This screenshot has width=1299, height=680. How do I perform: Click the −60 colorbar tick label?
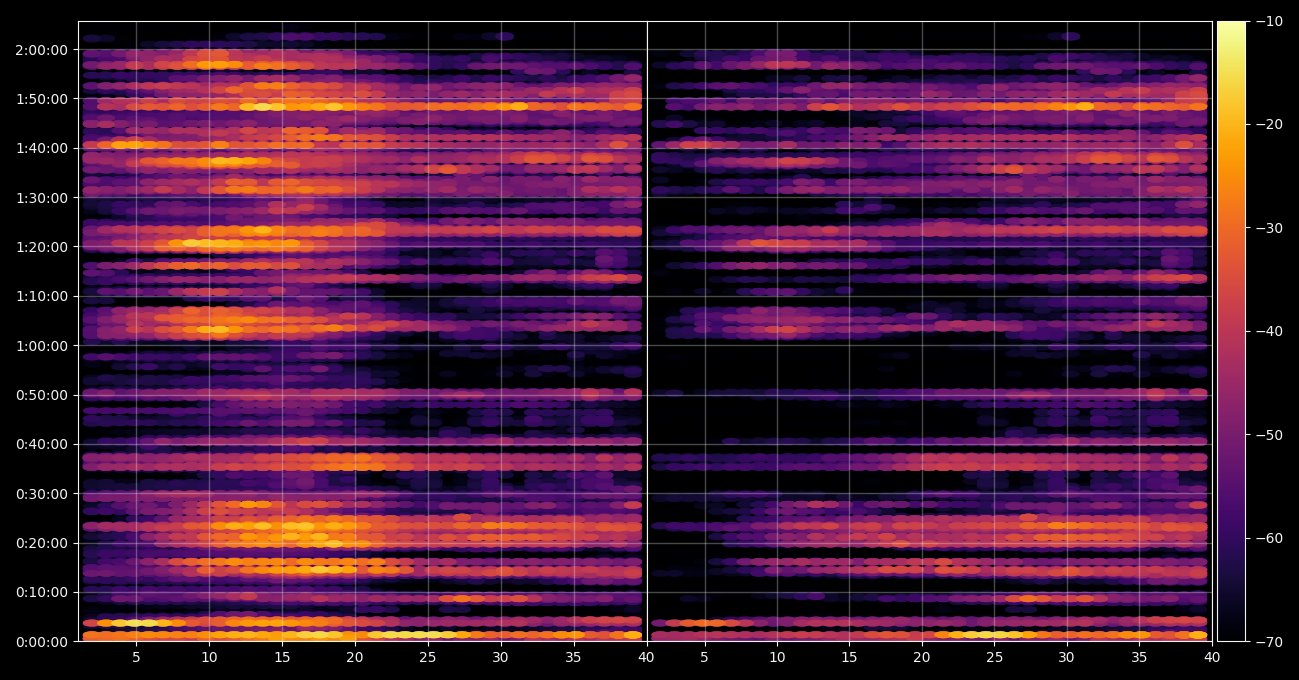click(x=1269, y=538)
